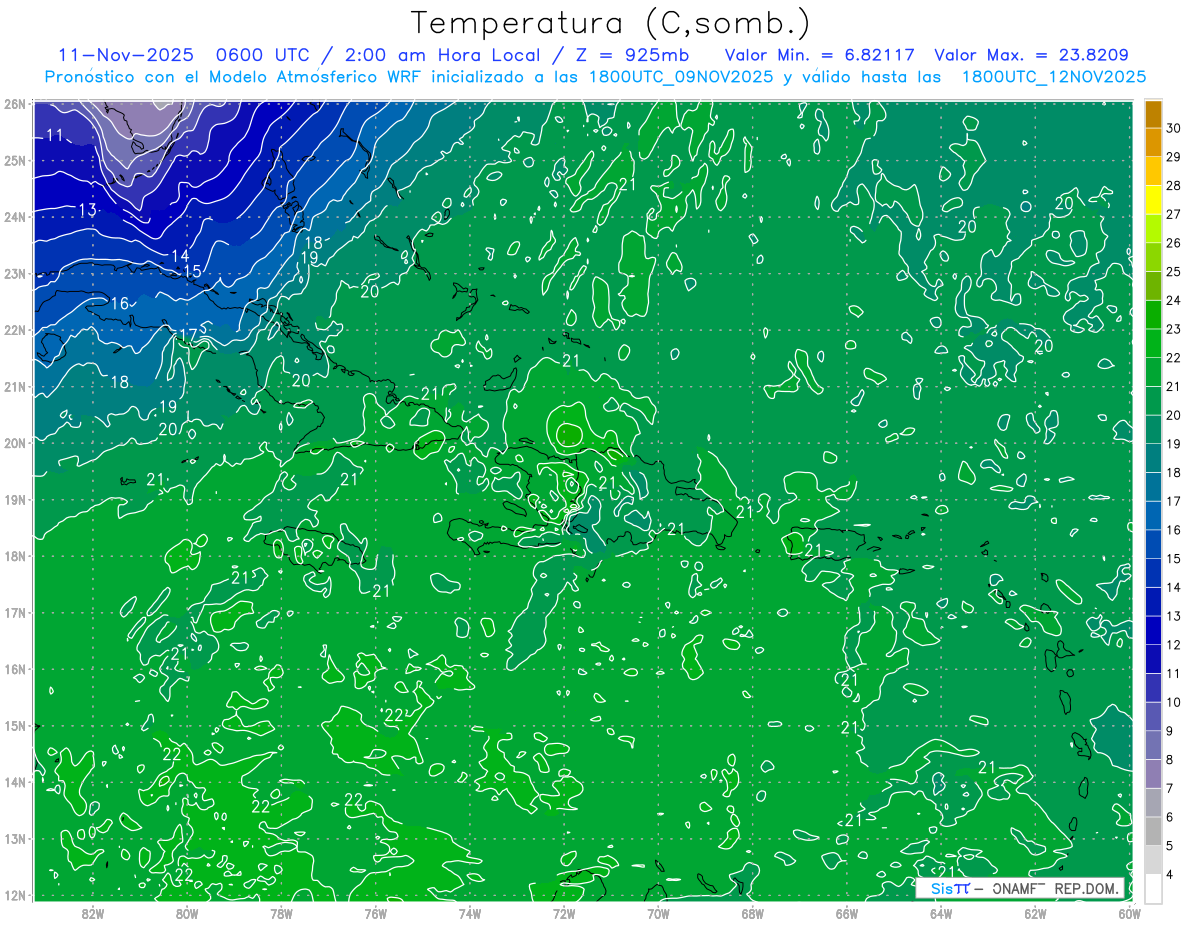The width and height of the screenshot is (1200, 927).
Task: Click the 12N latitude axis label
Action: point(15,895)
